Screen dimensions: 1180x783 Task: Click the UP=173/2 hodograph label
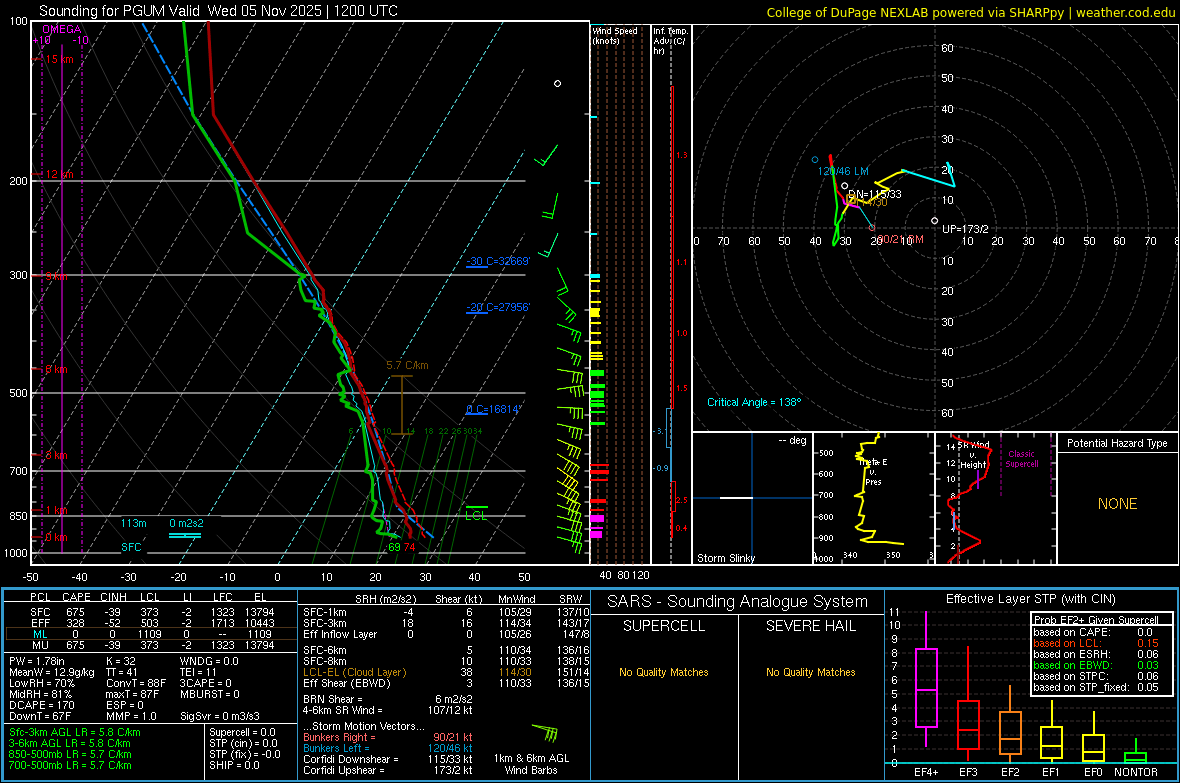(x=966, y=229)
